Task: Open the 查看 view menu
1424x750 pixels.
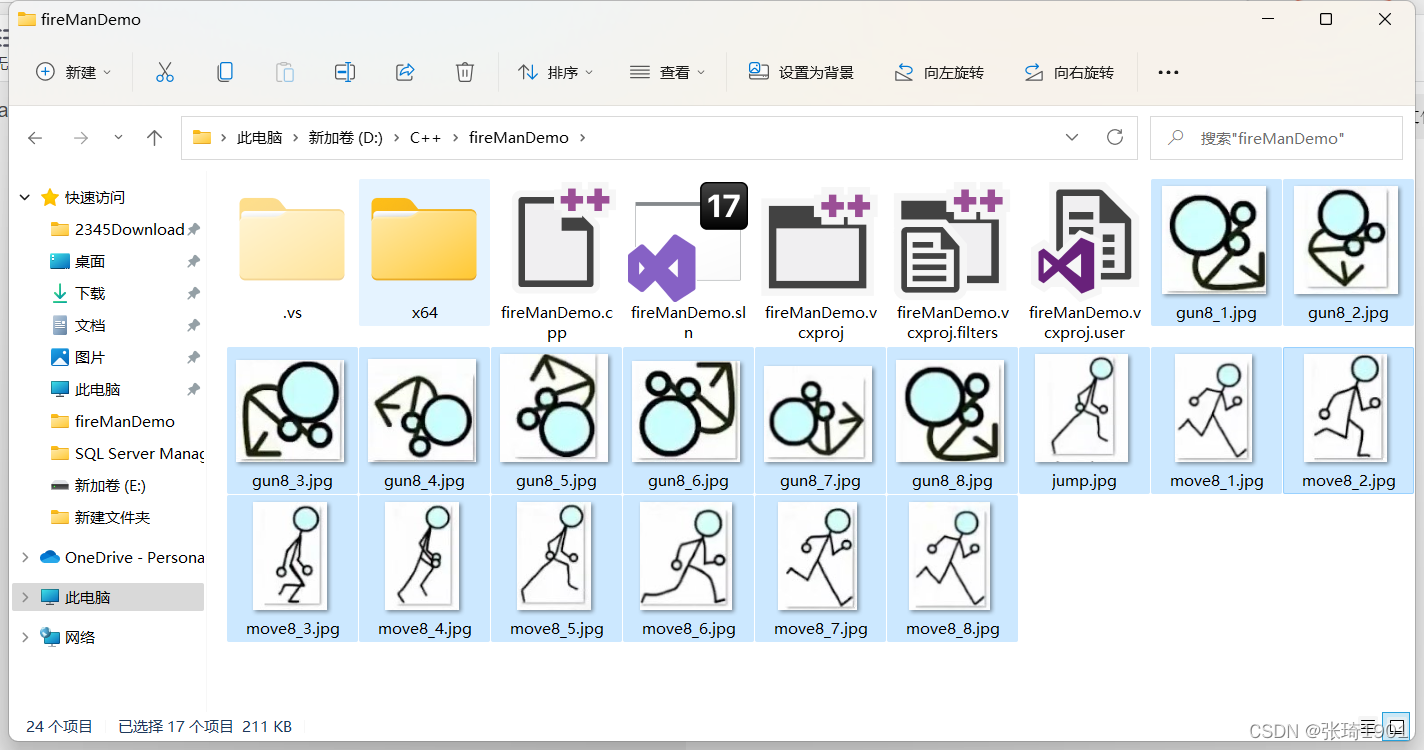Action: [668, 72]
